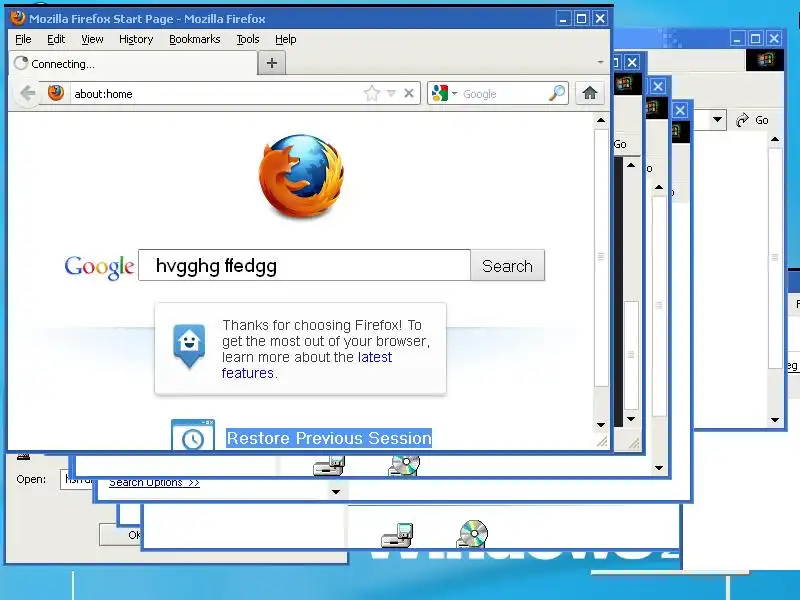
Task: Select the Connecting... tab
Action: coord(134,64)
